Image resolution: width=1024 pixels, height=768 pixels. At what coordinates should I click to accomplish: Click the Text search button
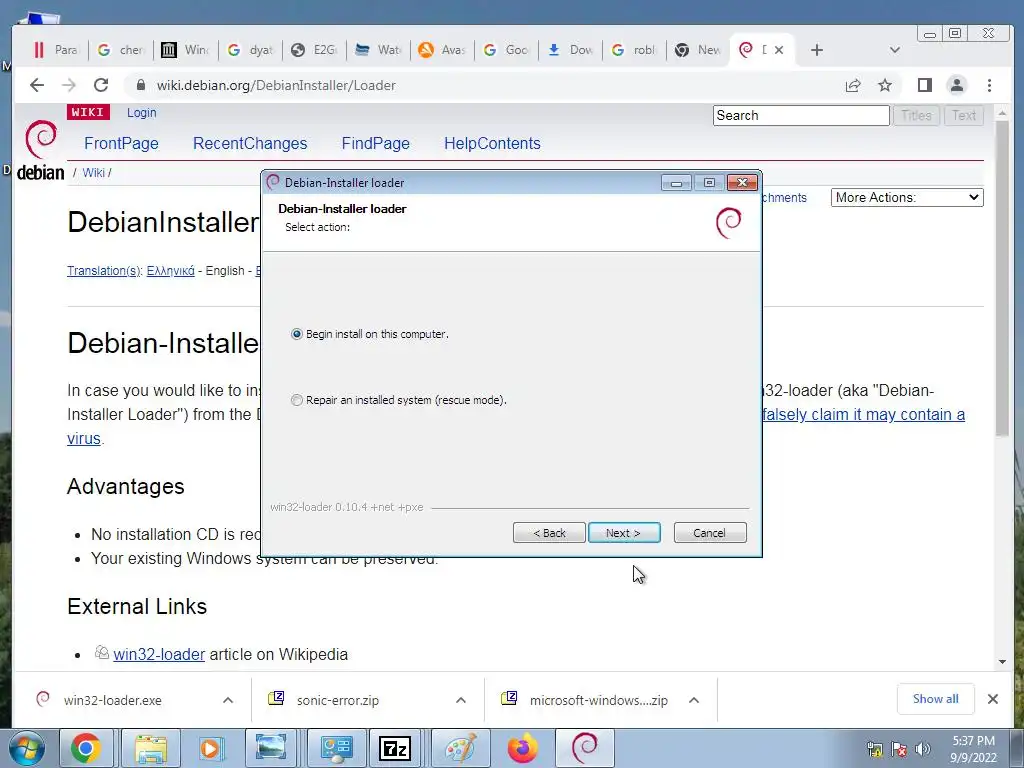point(963,116)
